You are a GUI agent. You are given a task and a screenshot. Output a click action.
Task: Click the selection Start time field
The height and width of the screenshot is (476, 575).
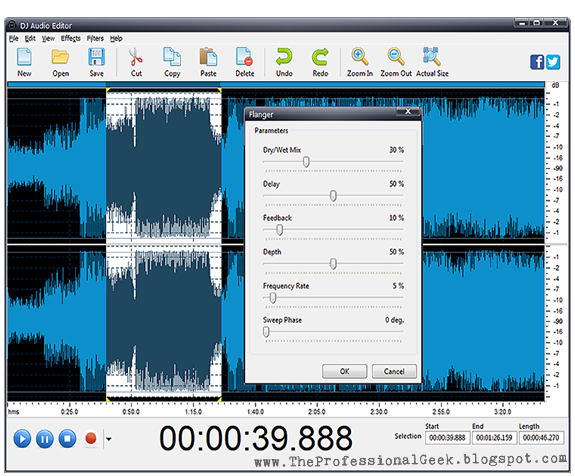tap(447, 437)
